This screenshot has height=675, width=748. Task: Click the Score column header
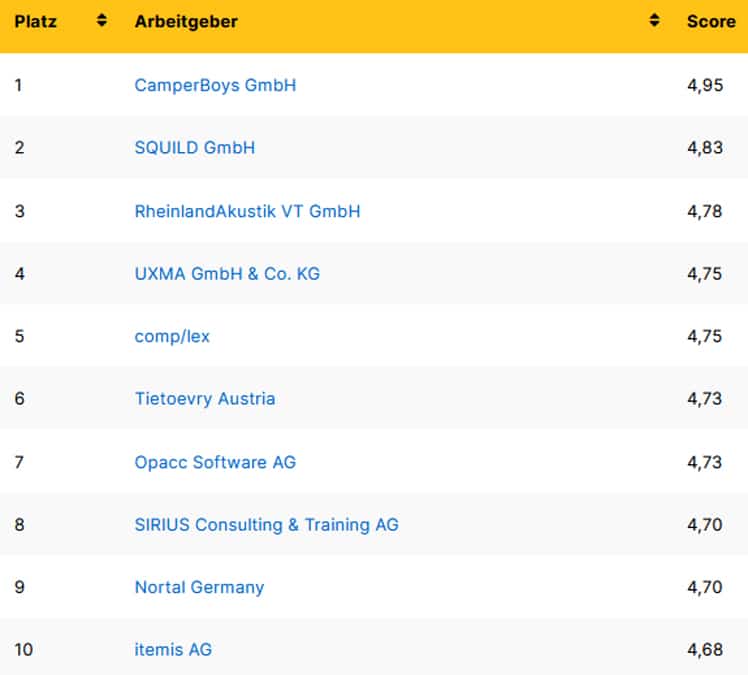click(x=711, y=21)
